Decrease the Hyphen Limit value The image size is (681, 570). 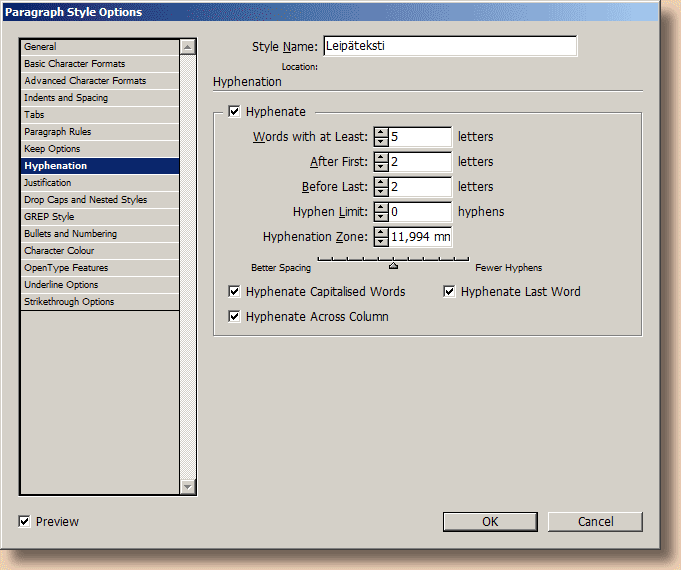(x=380, y=217)
